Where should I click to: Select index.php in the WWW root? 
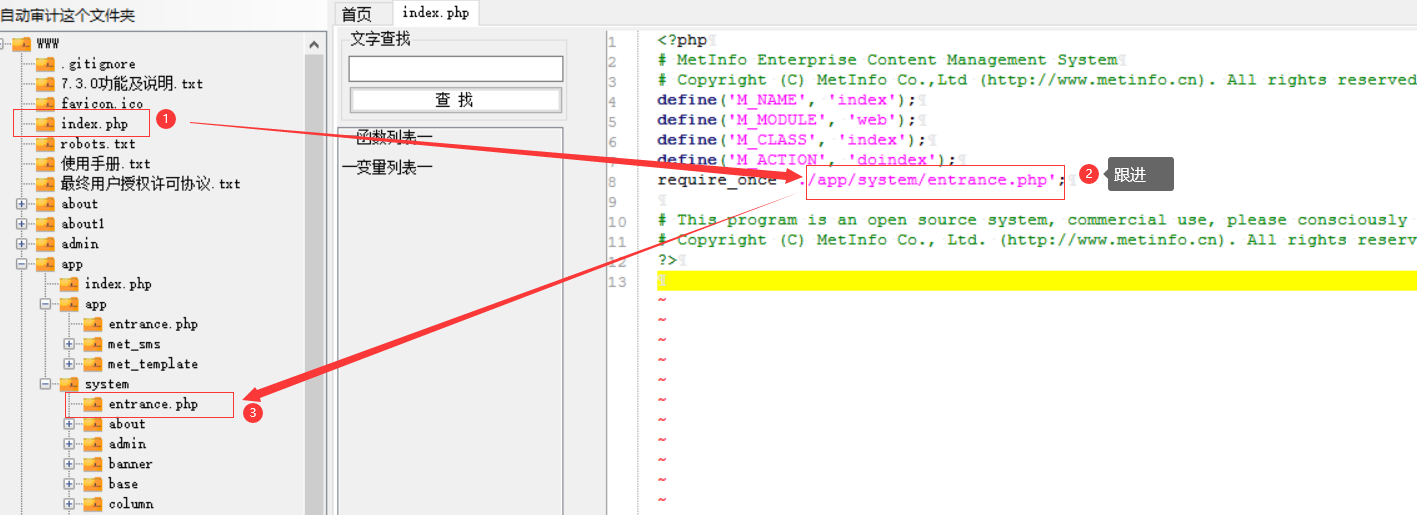click(x=94, y=124)
